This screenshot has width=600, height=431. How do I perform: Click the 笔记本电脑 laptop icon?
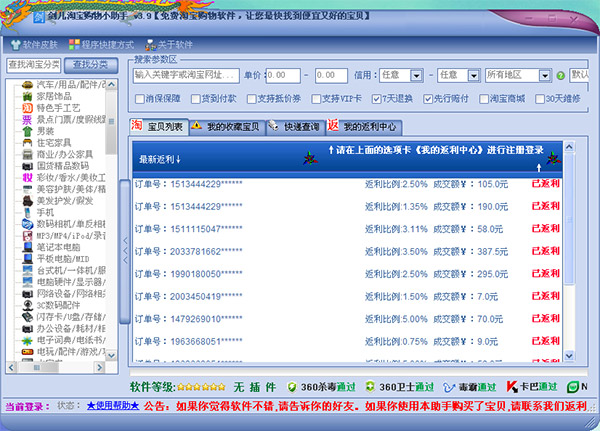[x=27, y=247]
